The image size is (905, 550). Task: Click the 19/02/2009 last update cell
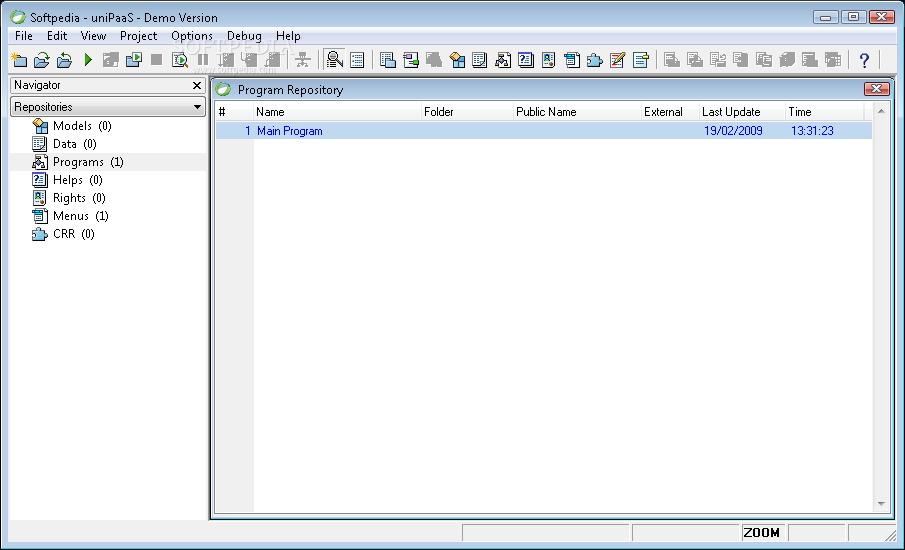pos(733,131)
